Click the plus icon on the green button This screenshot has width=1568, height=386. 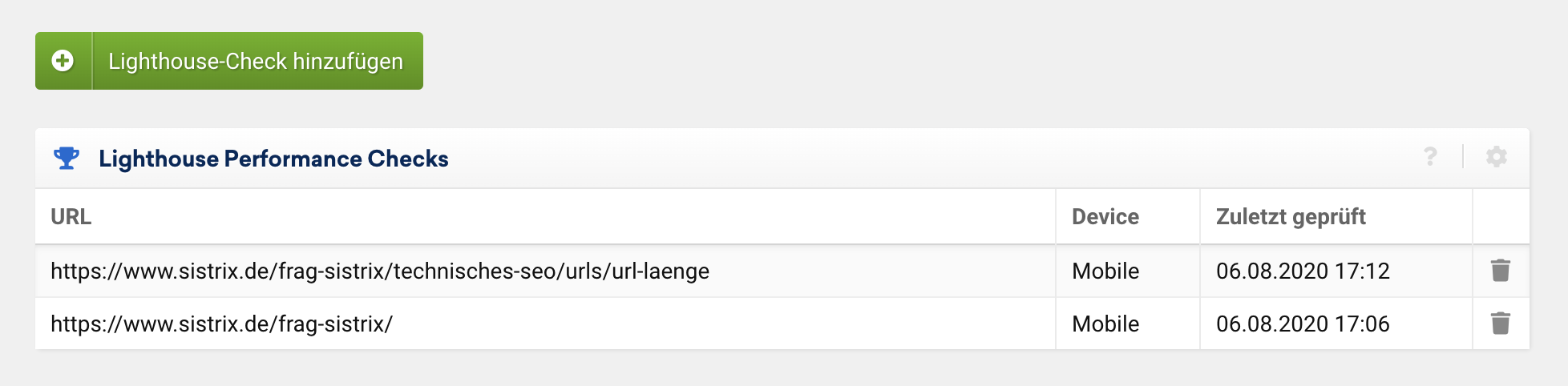[x=63, y=61]
